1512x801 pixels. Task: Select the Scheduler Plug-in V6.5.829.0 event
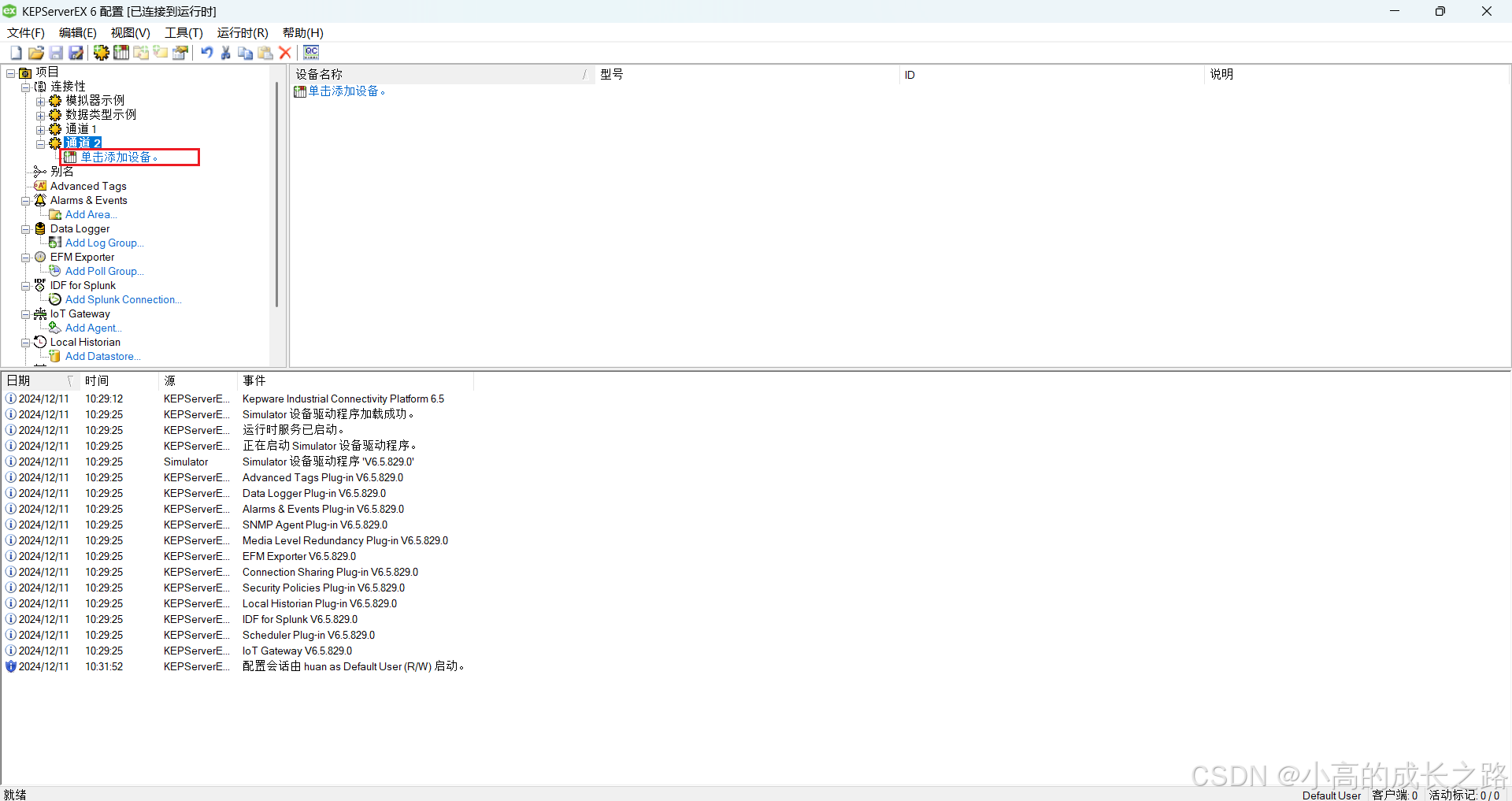pos(236,635)
